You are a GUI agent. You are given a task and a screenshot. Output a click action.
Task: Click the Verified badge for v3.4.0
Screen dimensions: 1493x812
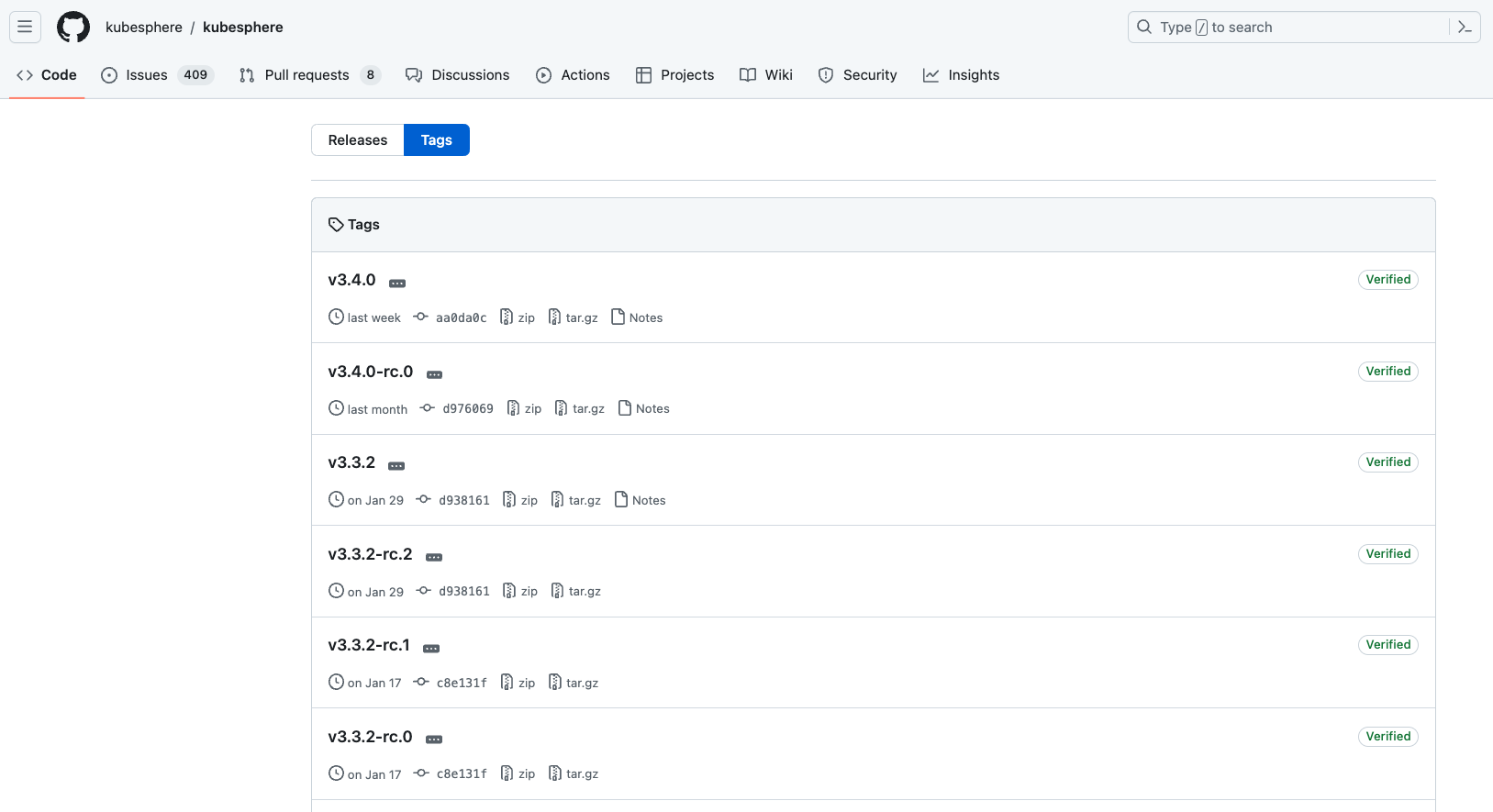point(1388,280)
